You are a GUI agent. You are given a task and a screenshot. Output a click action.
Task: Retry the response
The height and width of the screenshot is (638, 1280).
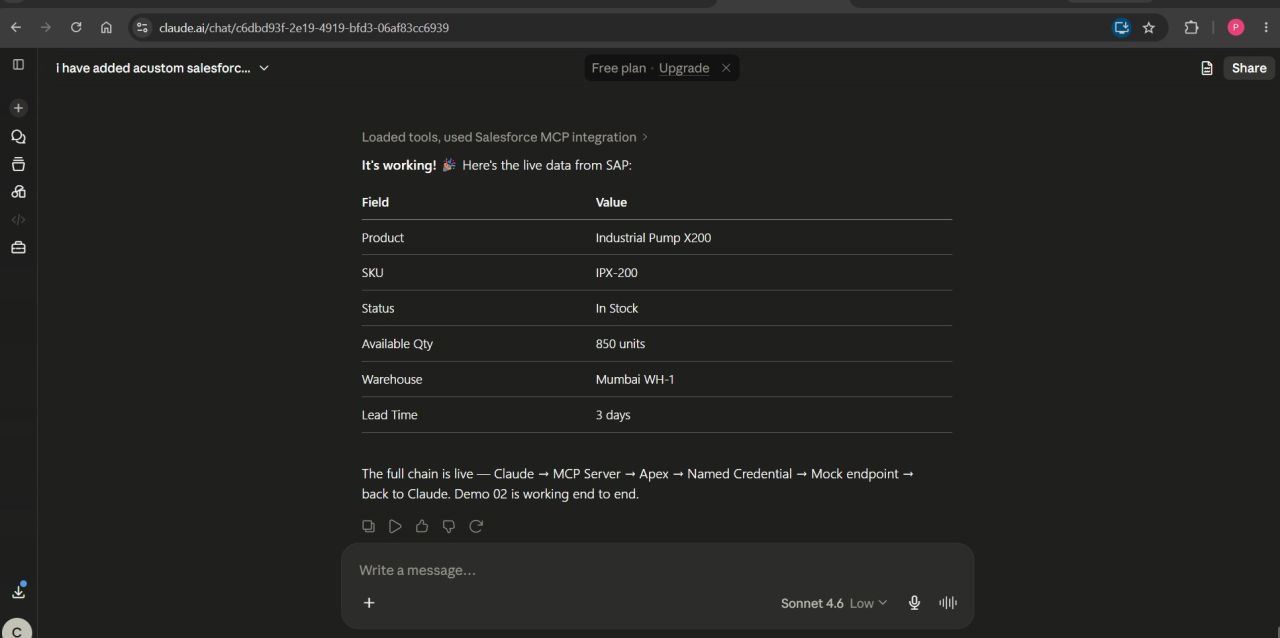click(x=476, y=526)
